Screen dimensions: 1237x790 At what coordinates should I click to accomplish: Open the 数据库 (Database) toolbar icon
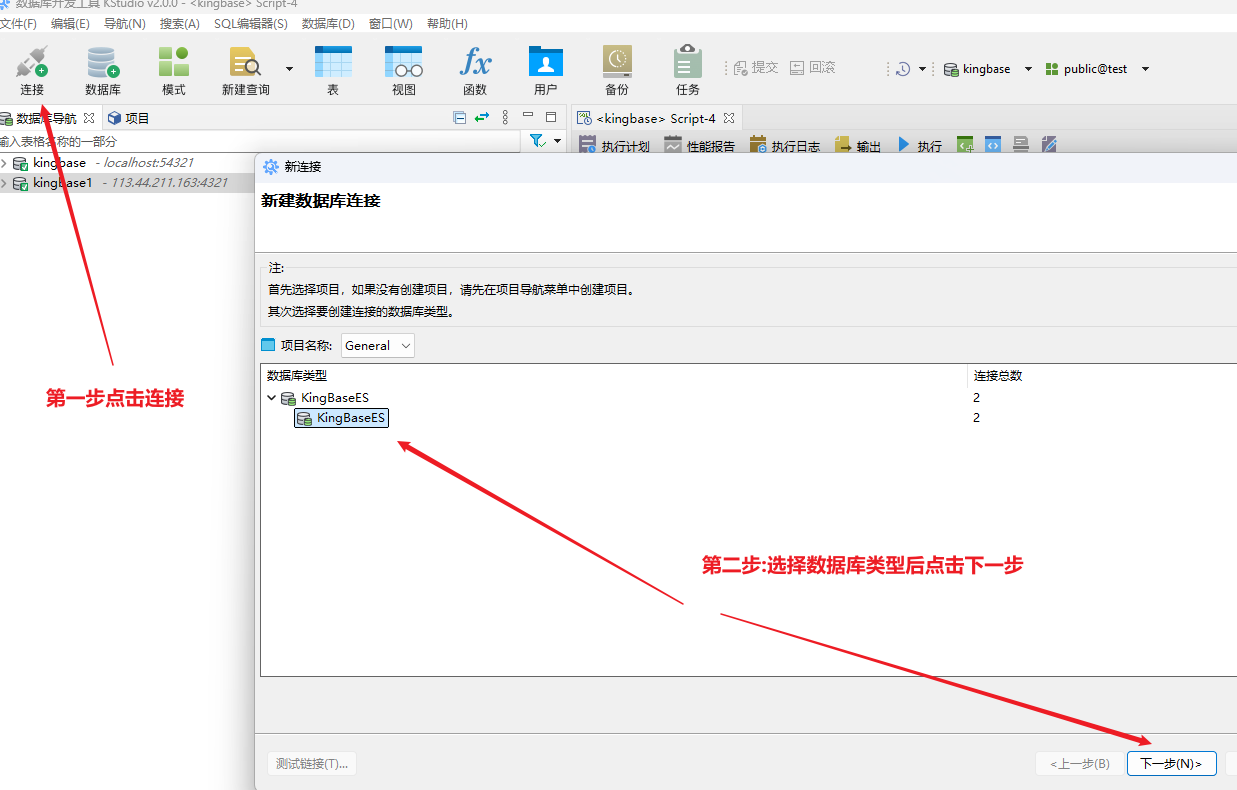pos(103,70)
